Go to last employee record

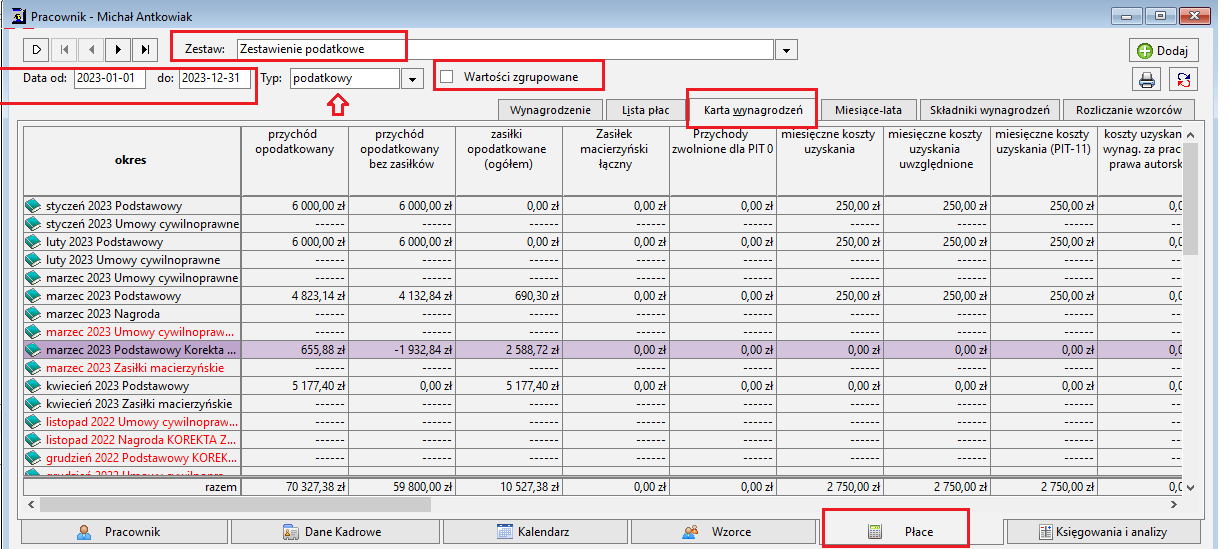click(x=145, y=49)
